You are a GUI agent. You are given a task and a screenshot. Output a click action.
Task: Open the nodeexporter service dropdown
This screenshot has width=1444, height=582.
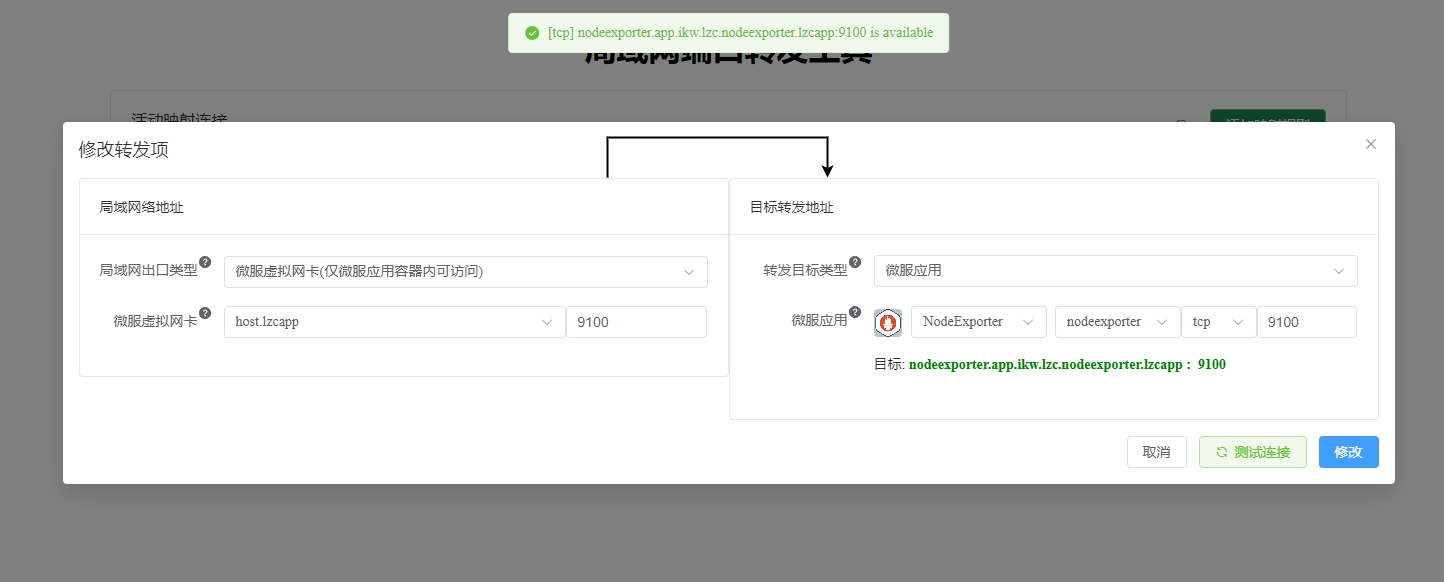(1117, 322)
